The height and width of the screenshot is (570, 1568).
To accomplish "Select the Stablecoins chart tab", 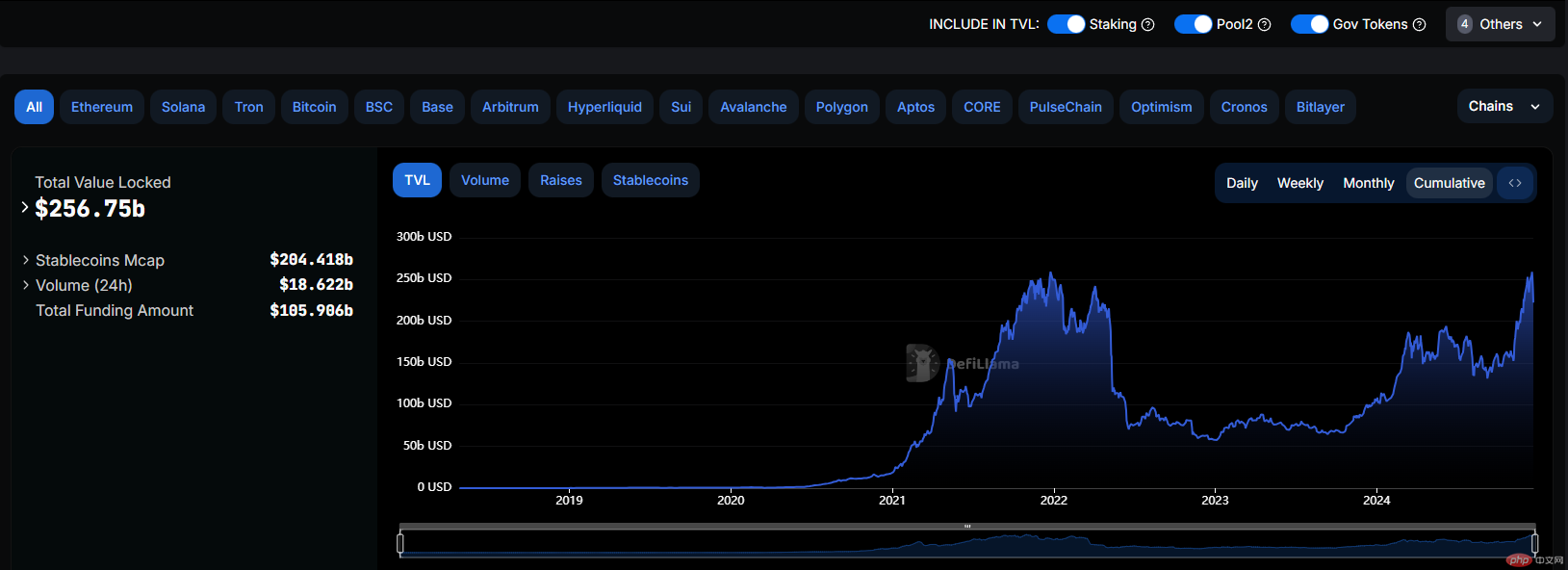I will (650, 180).
